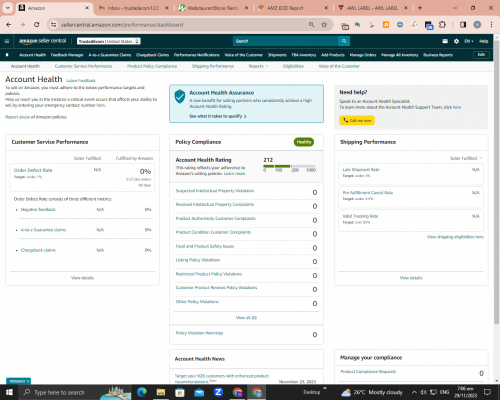Open the notification center icon
This screenshot has width=500, height=400.
click(x=487, y=392)
